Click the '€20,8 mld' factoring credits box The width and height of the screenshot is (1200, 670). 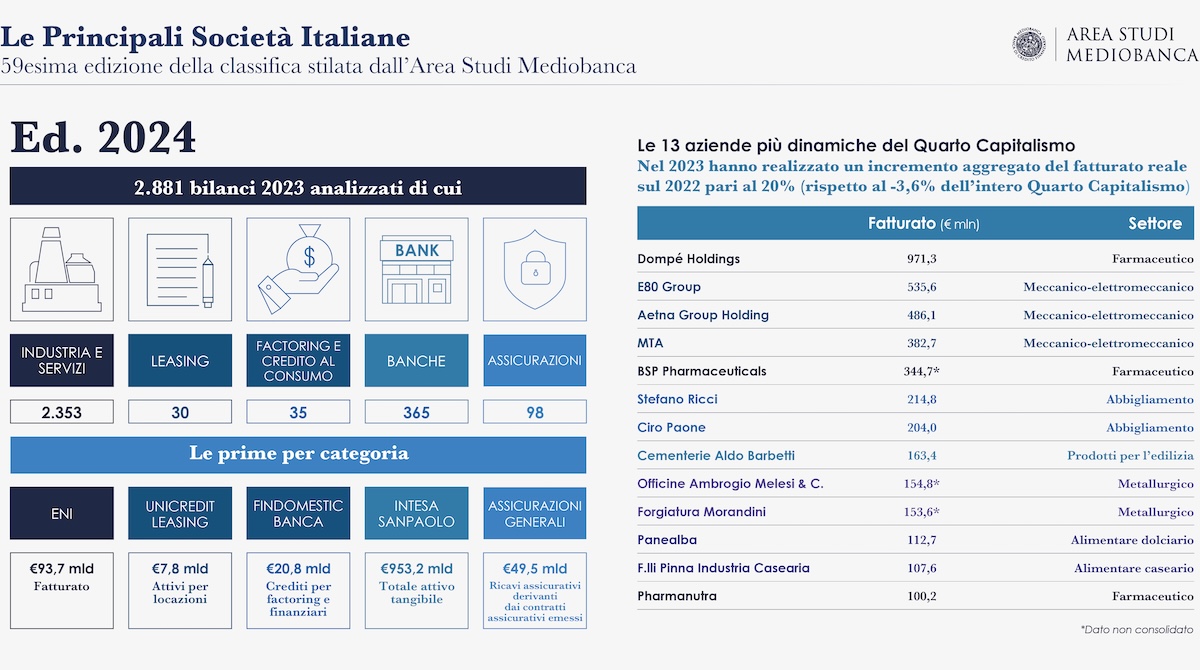pos(298,589)
